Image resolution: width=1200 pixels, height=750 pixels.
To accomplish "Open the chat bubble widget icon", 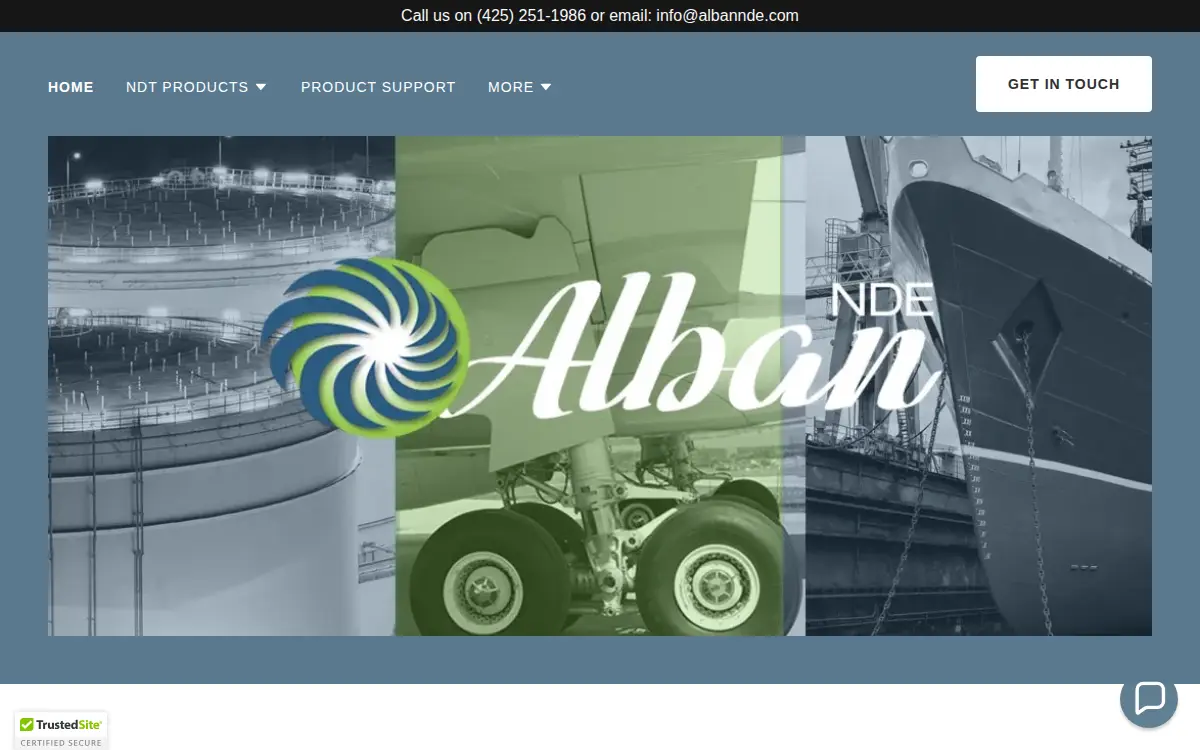I will [x=1149, y=698].
